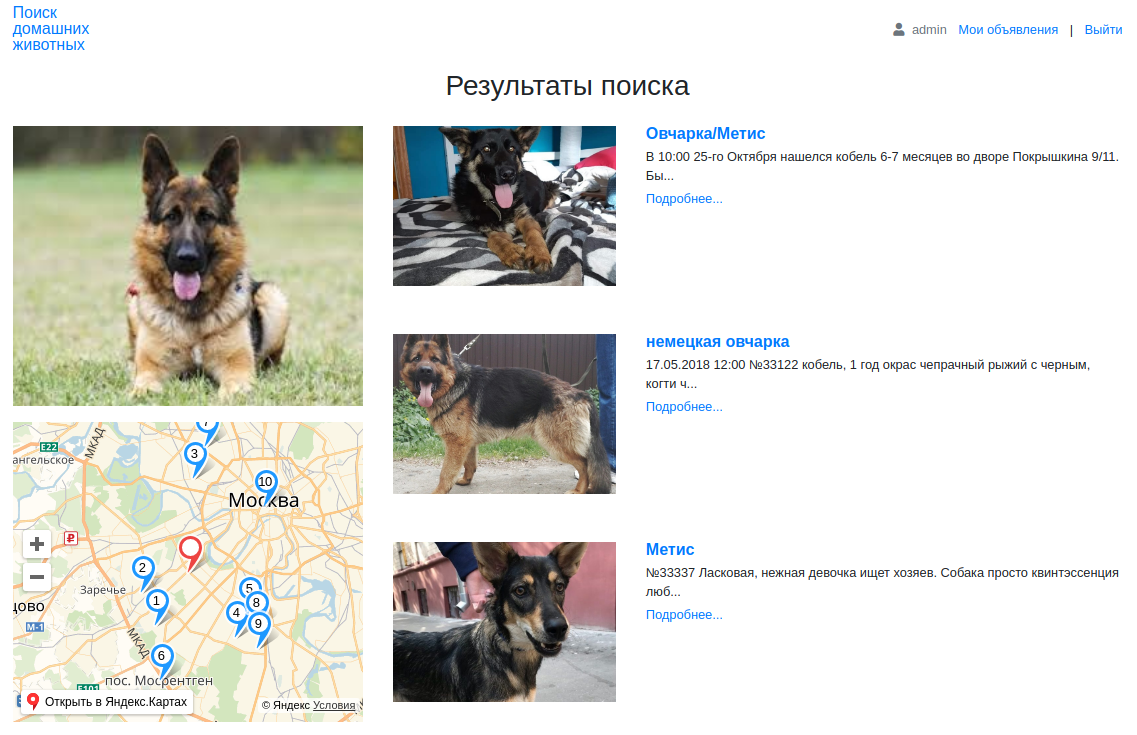This screenshot has width=1137, height=735.
Task: Click description text starting №33337 Ласковая
Action: click(x=882, y=582)
